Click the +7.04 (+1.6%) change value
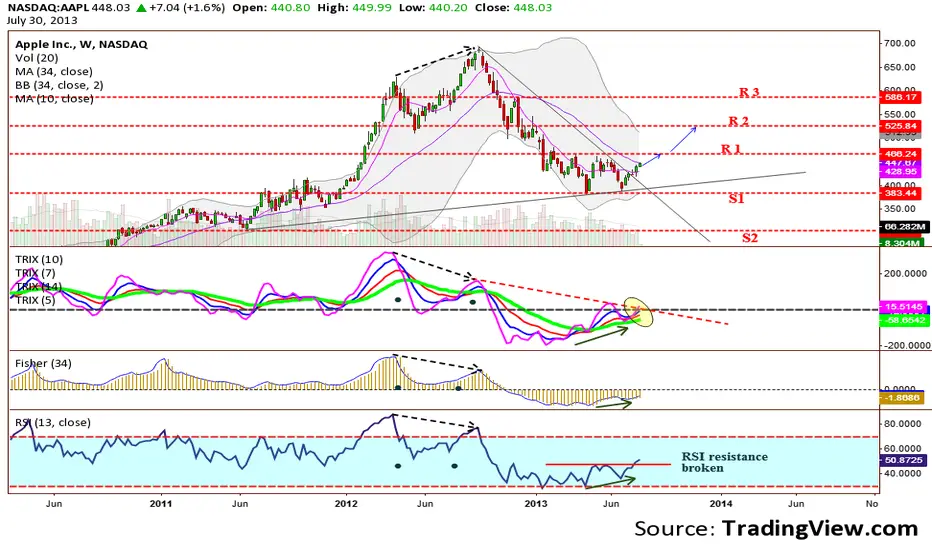 click(x=187, y=8)
